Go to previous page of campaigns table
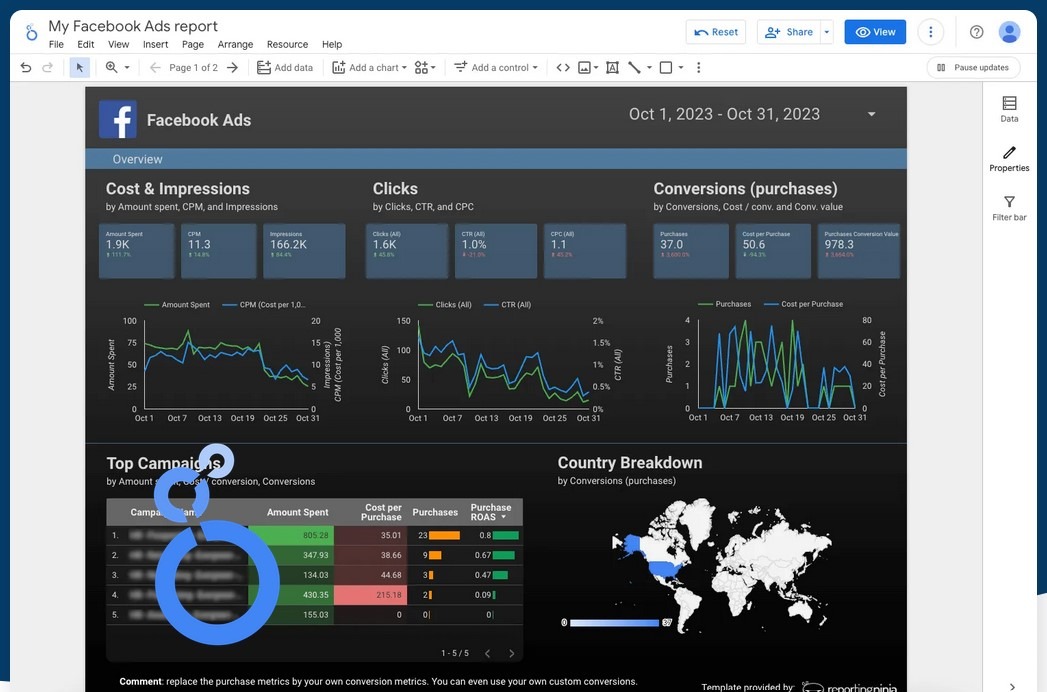The height and width of the screenshot is (692, 1047). click(487, 653)
